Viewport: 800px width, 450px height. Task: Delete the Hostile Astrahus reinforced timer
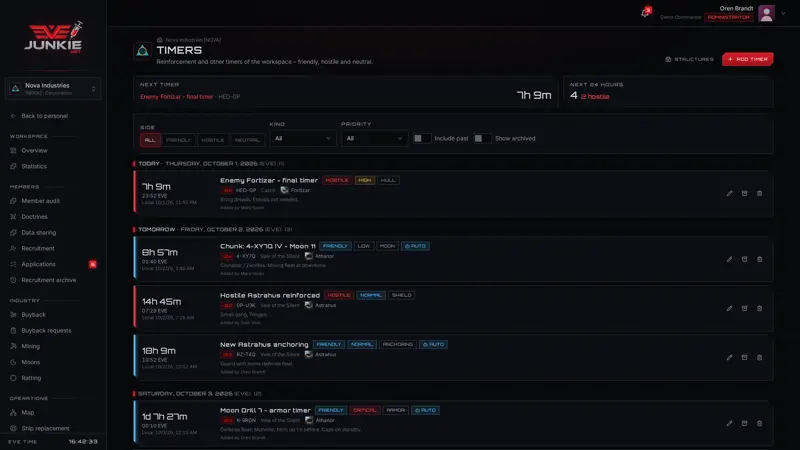[x=759, y=308]
